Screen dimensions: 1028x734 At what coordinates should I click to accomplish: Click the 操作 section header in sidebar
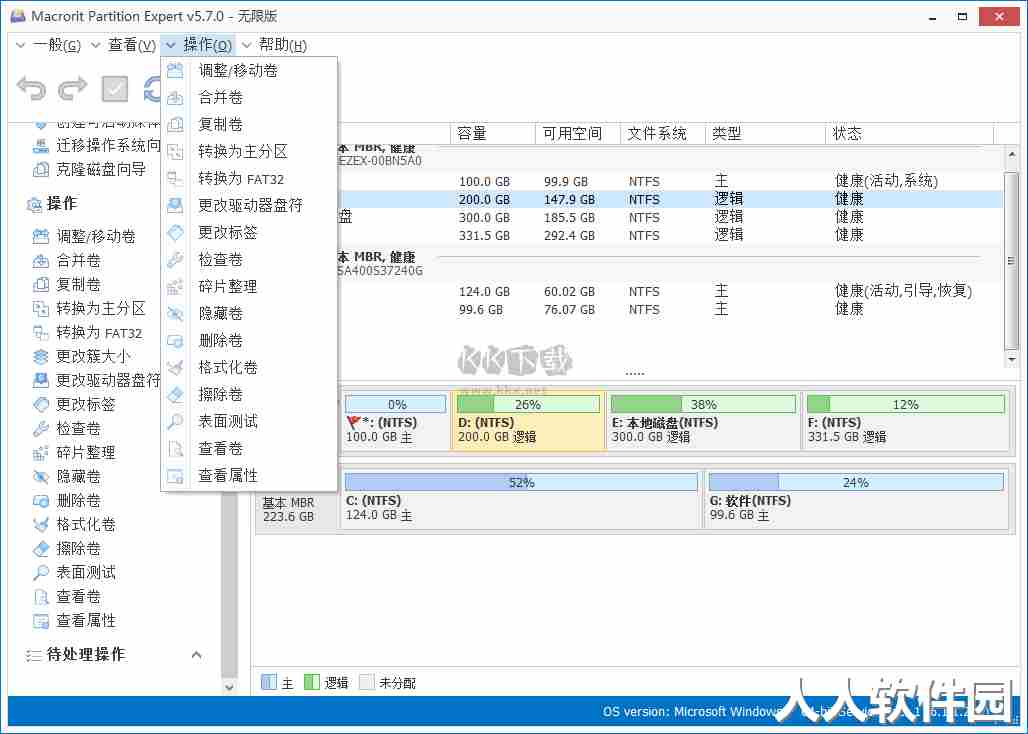coord(62,204)
